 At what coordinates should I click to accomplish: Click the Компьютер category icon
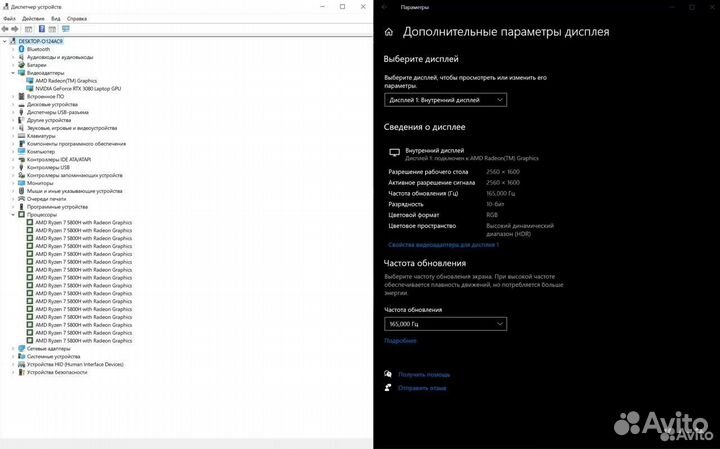21,152
